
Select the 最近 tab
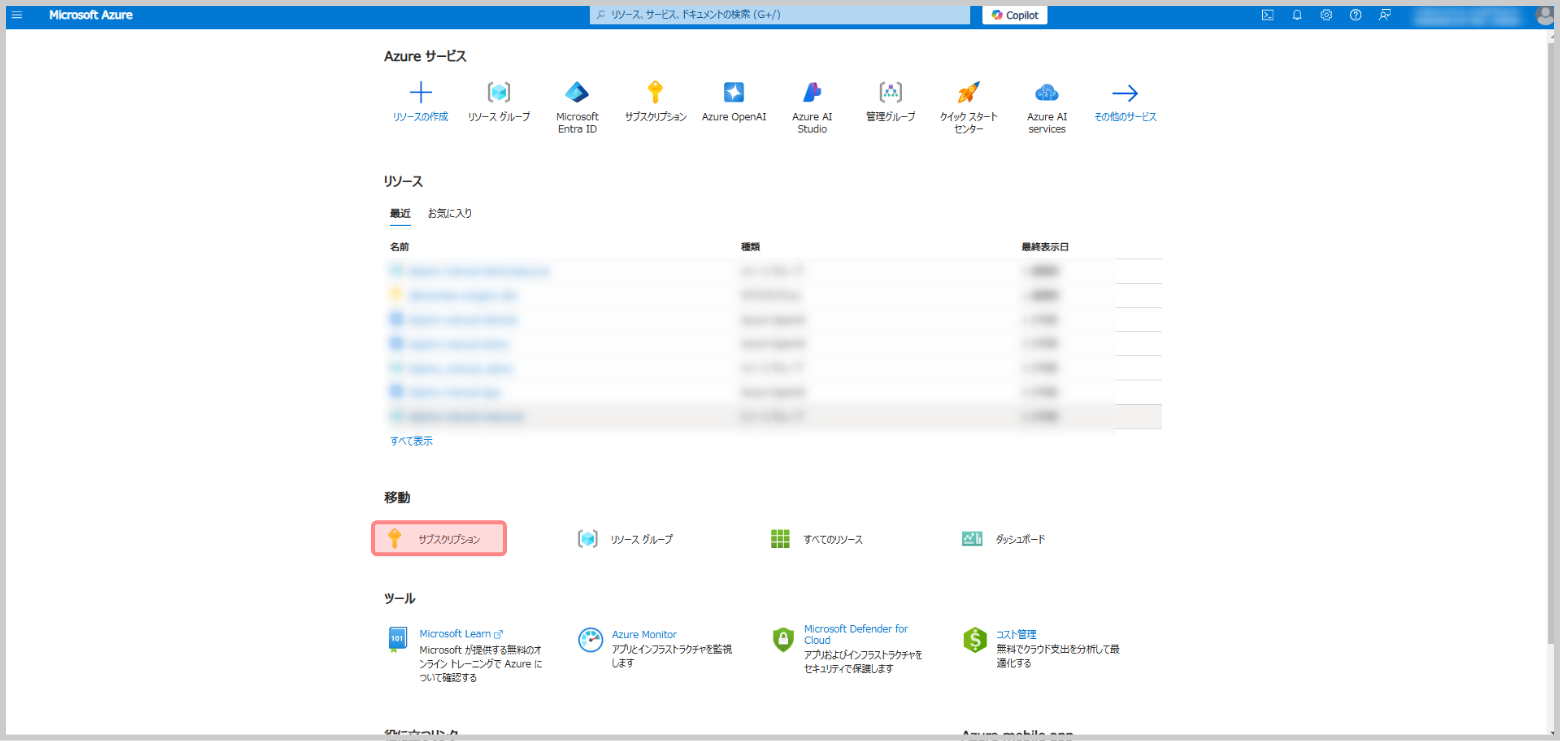(400, 213)
